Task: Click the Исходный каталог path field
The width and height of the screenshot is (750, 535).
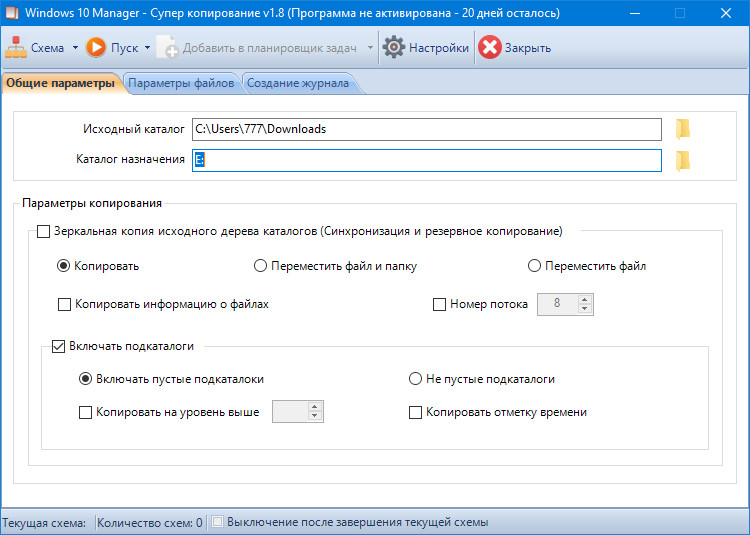Action: tap(427, 129)
